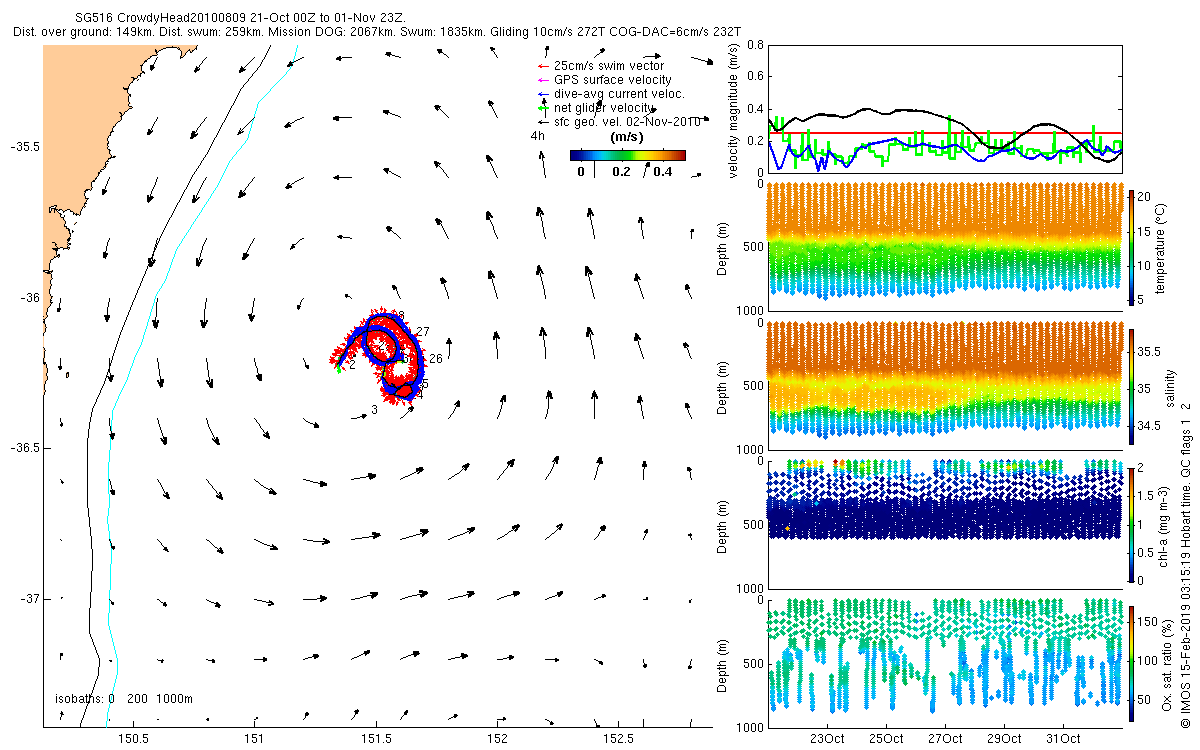
Task: Click the '27Oct' date tick label
Action: 945,740
